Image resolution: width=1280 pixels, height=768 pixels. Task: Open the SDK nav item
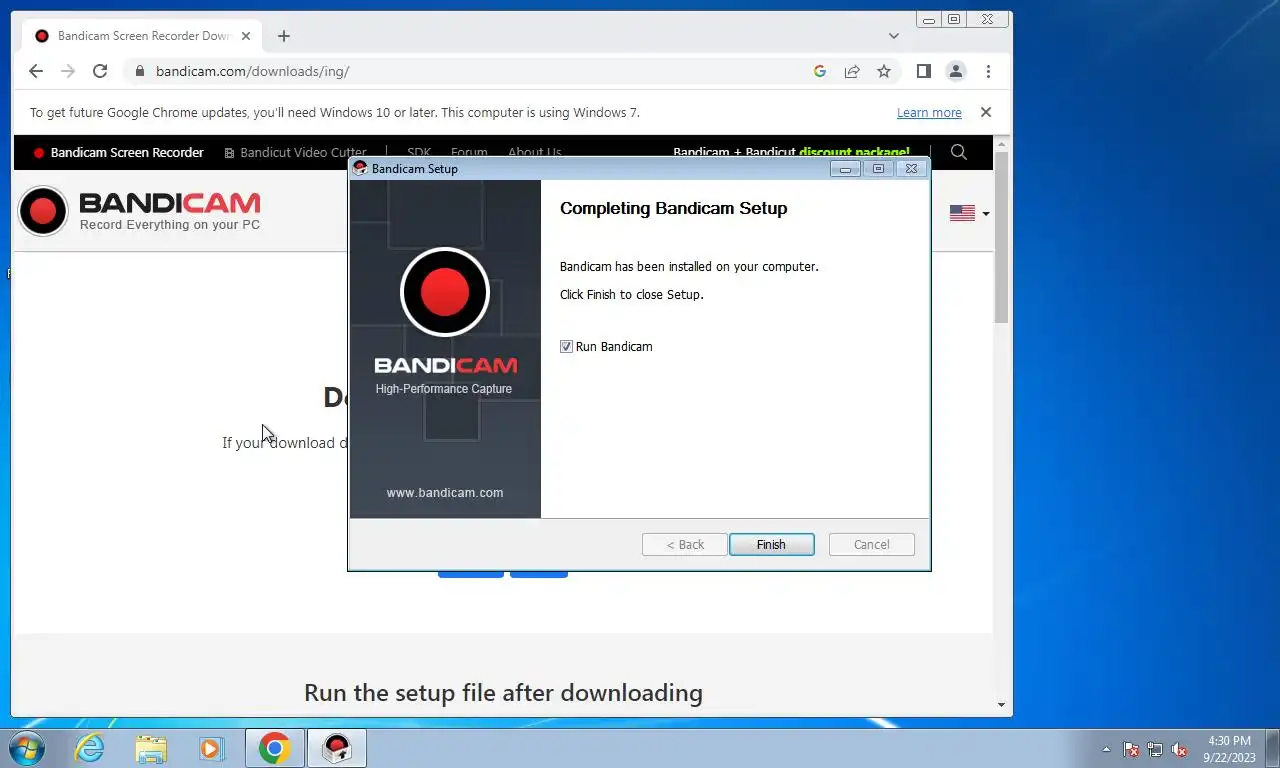(x=419, y=153)
